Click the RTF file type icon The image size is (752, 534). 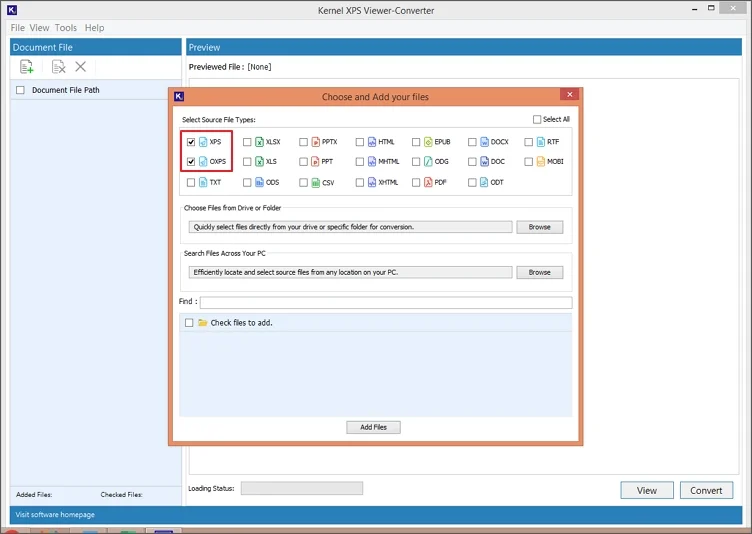[x=541, y=142]
